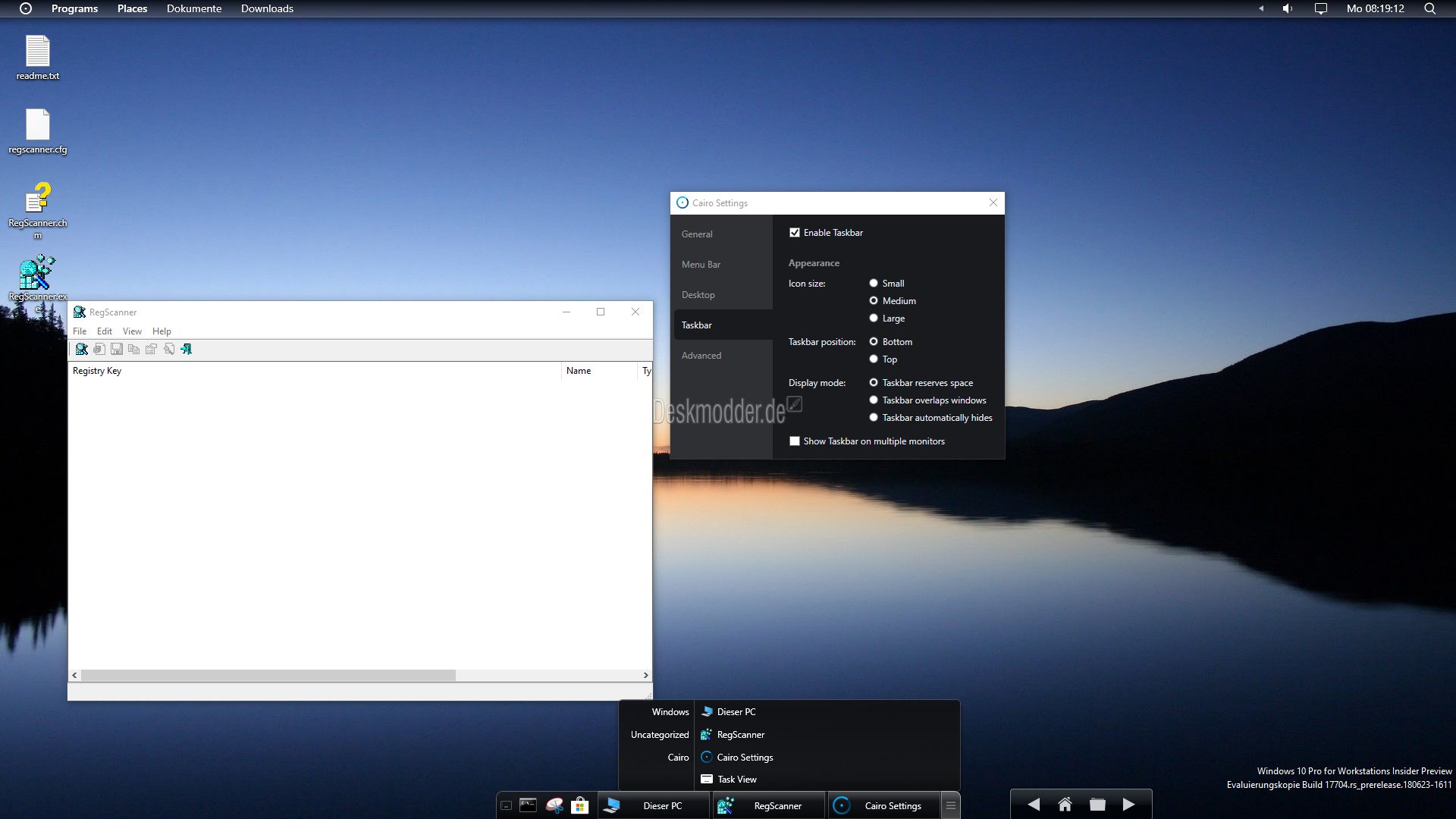Open RegScanner Edit menu
This screenshot has width=1456, height=819.
(105, 331)
